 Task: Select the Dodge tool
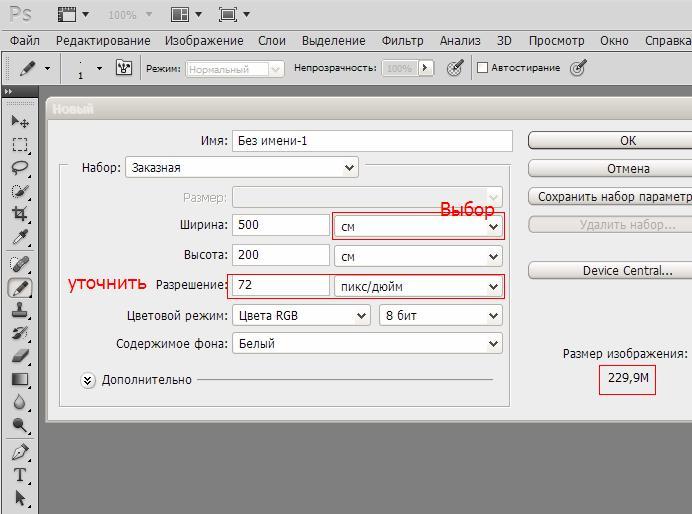click(20, 425)
